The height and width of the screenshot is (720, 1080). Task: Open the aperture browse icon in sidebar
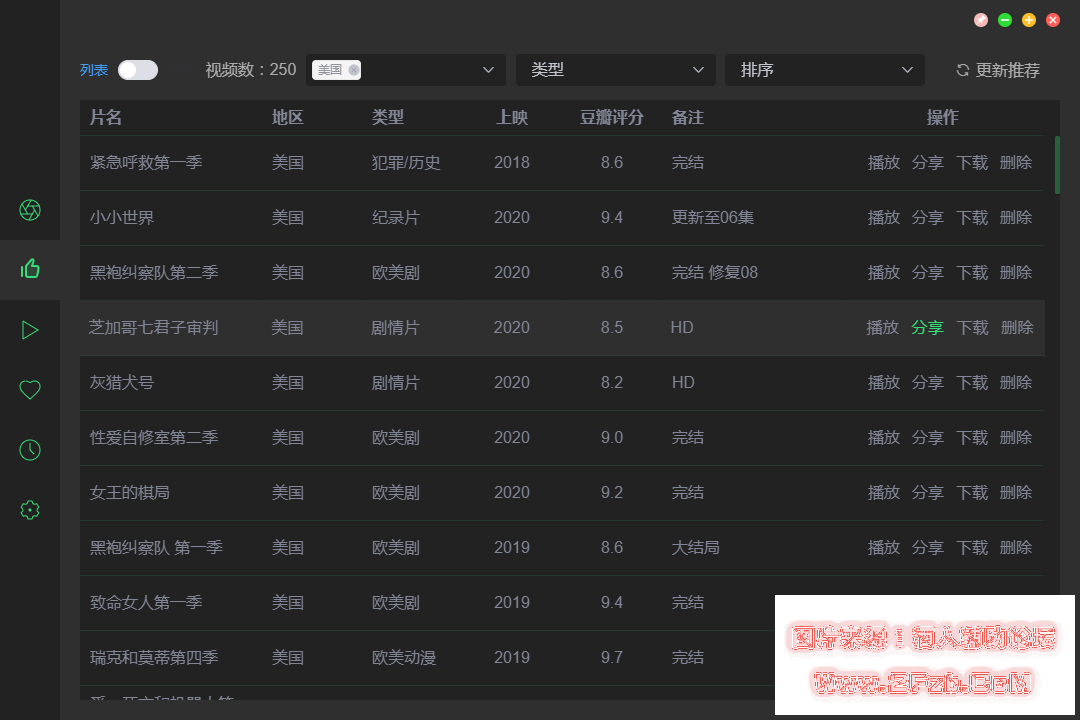tap(30, 210)
